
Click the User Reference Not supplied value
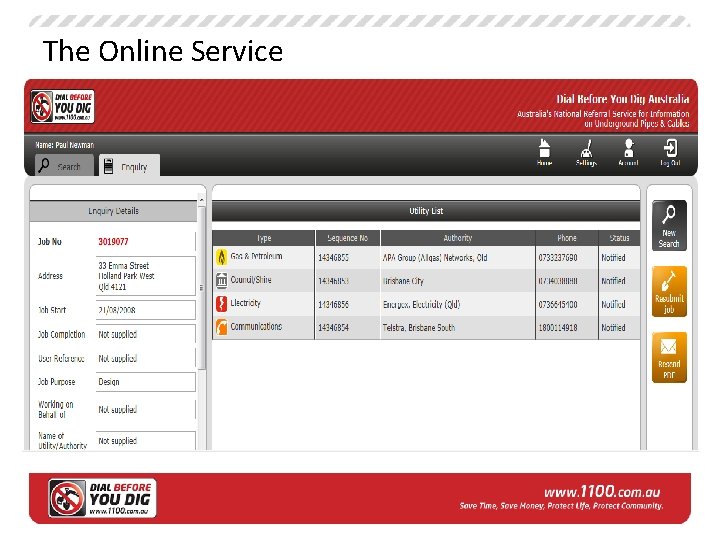click(118, 358)
